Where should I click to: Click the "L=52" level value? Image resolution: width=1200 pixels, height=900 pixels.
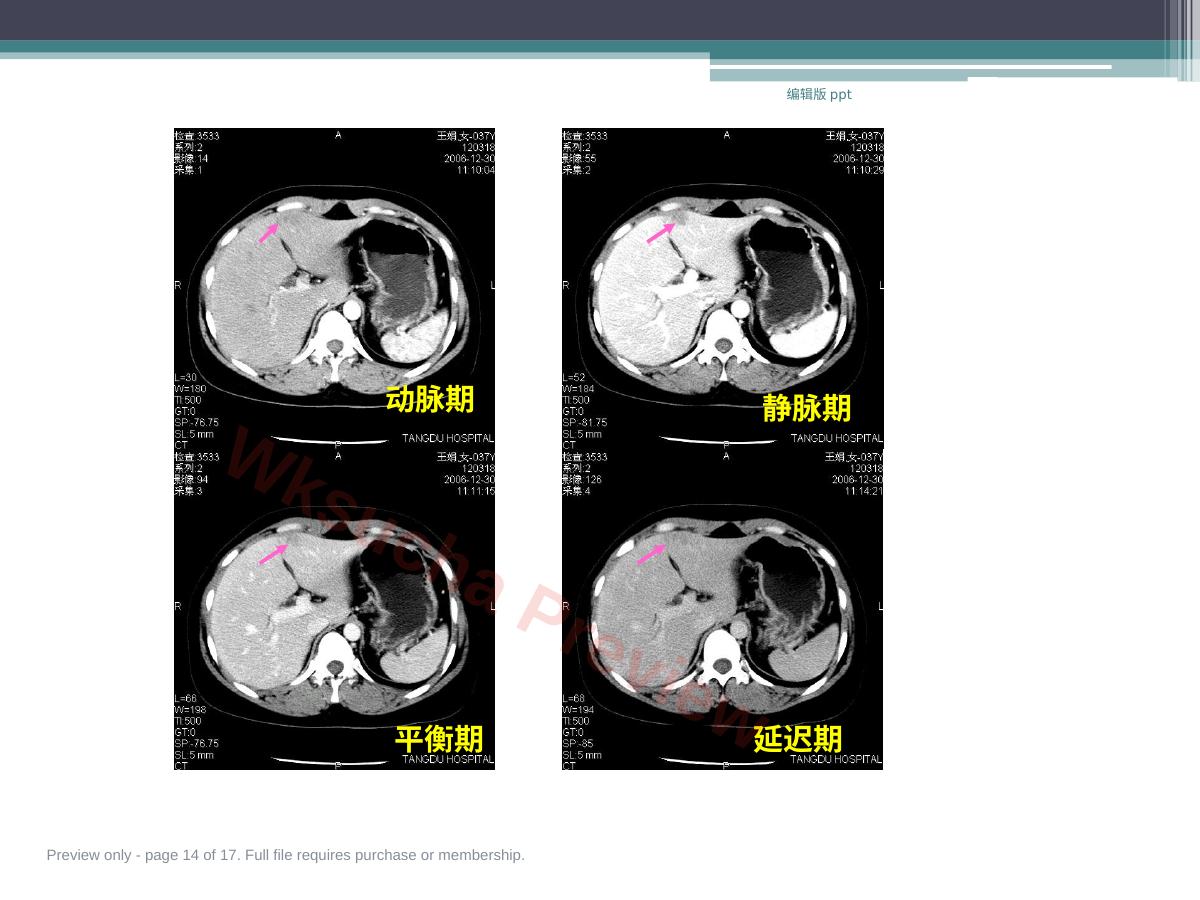pyautogui.click(x=574, y=377)
